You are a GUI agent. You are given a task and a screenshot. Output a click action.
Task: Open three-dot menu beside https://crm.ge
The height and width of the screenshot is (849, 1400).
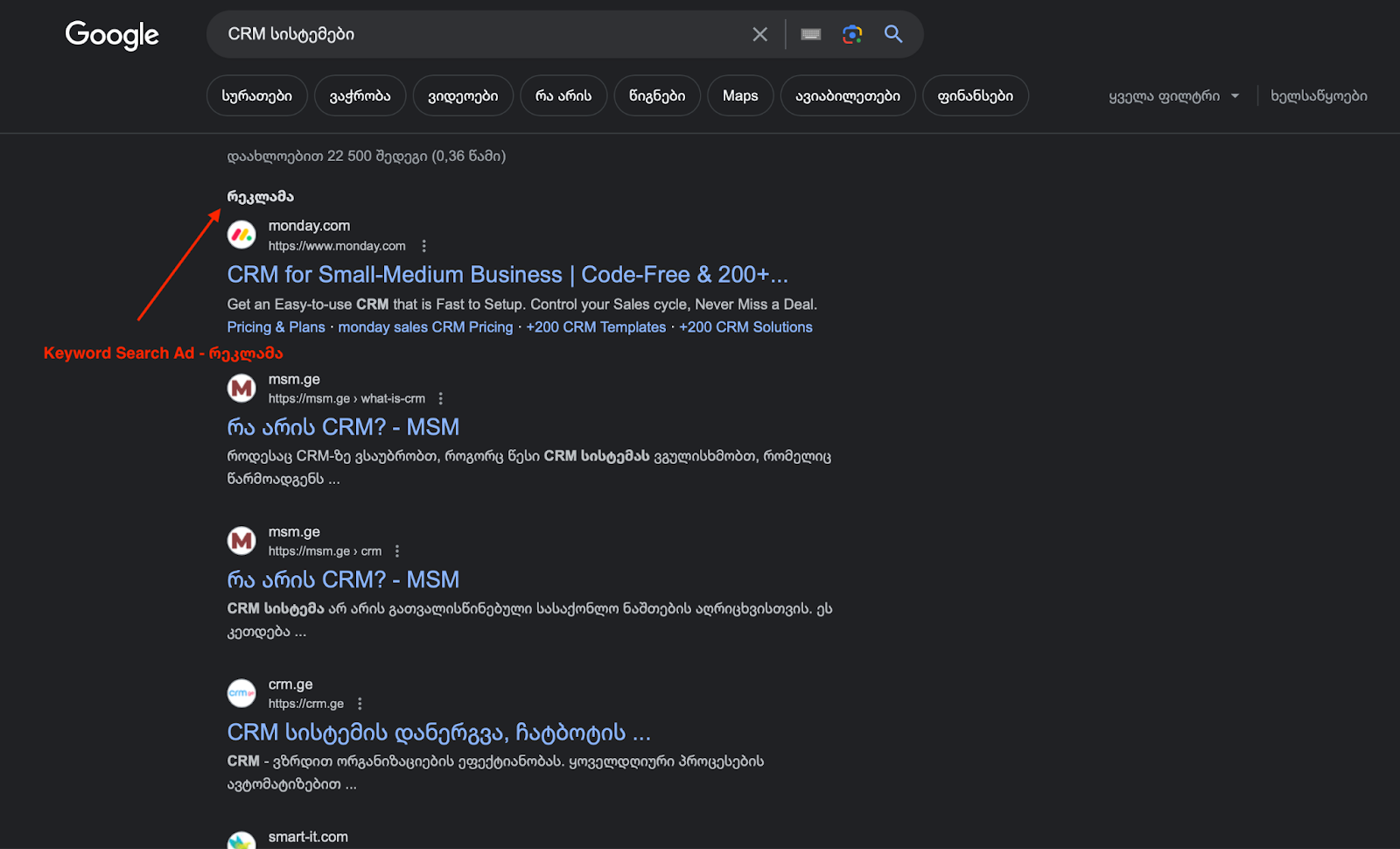coord(360,704)
